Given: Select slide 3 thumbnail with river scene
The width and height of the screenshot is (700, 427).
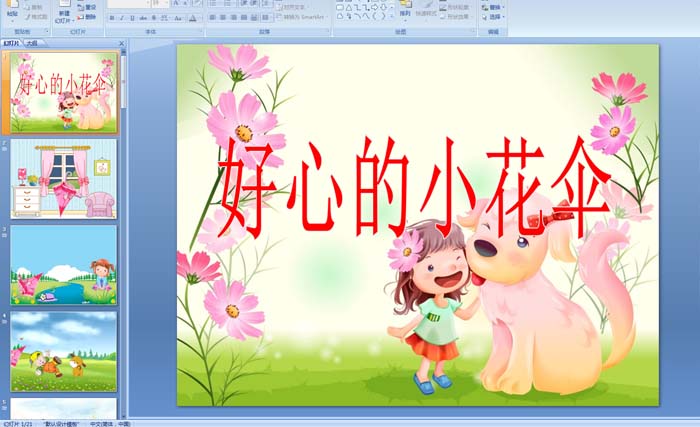Looking at the screenshot, I should (64, 265).
